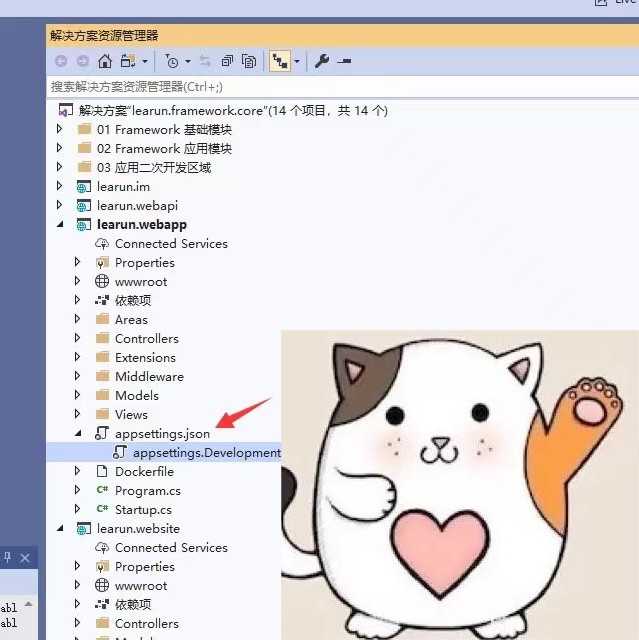Click Connected Services cloud icon under learun.webapp
Image resolution: width=639 pixels, height=640 pixels.
pos(102,244)
